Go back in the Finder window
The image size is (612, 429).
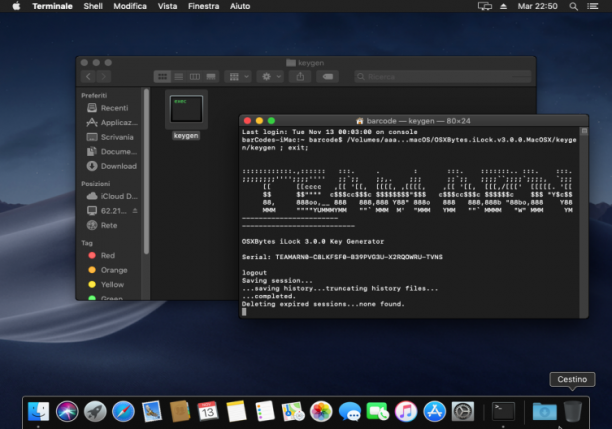click(88, 77)
